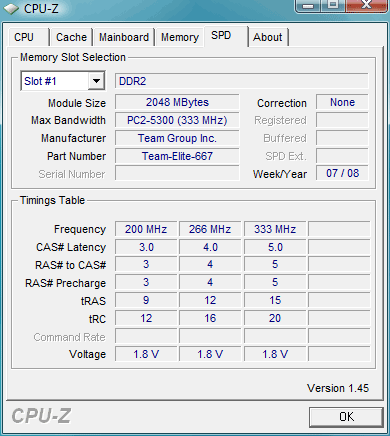Image resolution: width=390 pixels, height=436 pixels.
Task: Select the Team-Elite-667 part number field
Action: 177,156
